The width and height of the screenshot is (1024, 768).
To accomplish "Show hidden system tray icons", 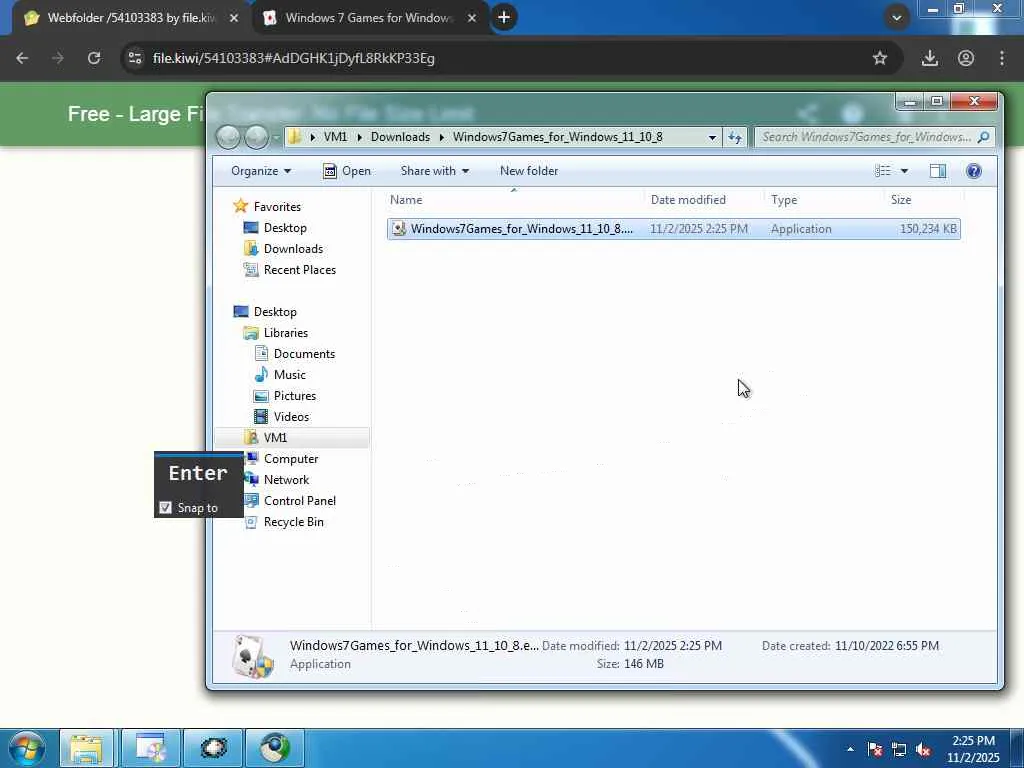I will 850,750.
